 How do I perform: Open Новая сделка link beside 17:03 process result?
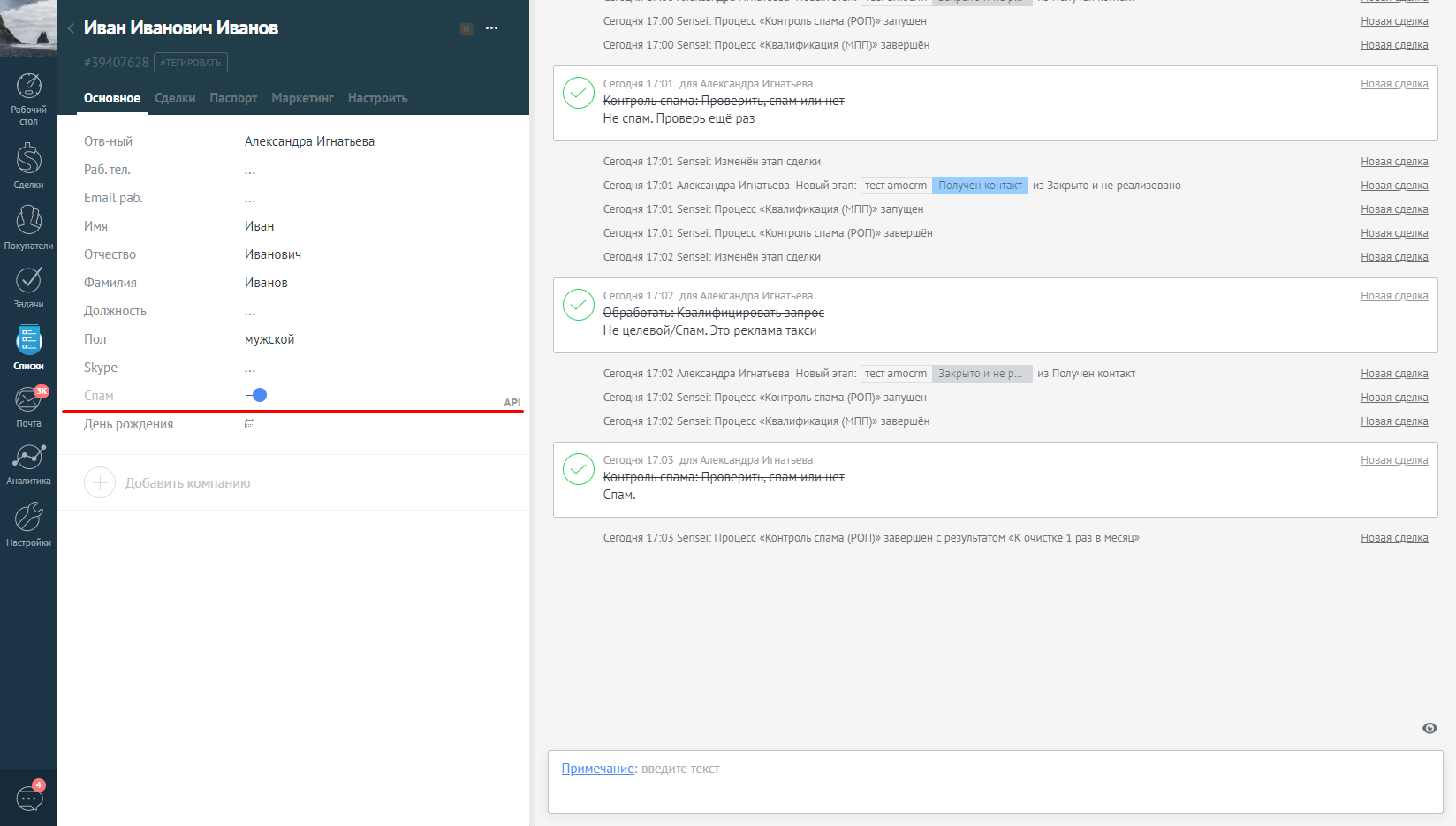tap(1394, 538)
